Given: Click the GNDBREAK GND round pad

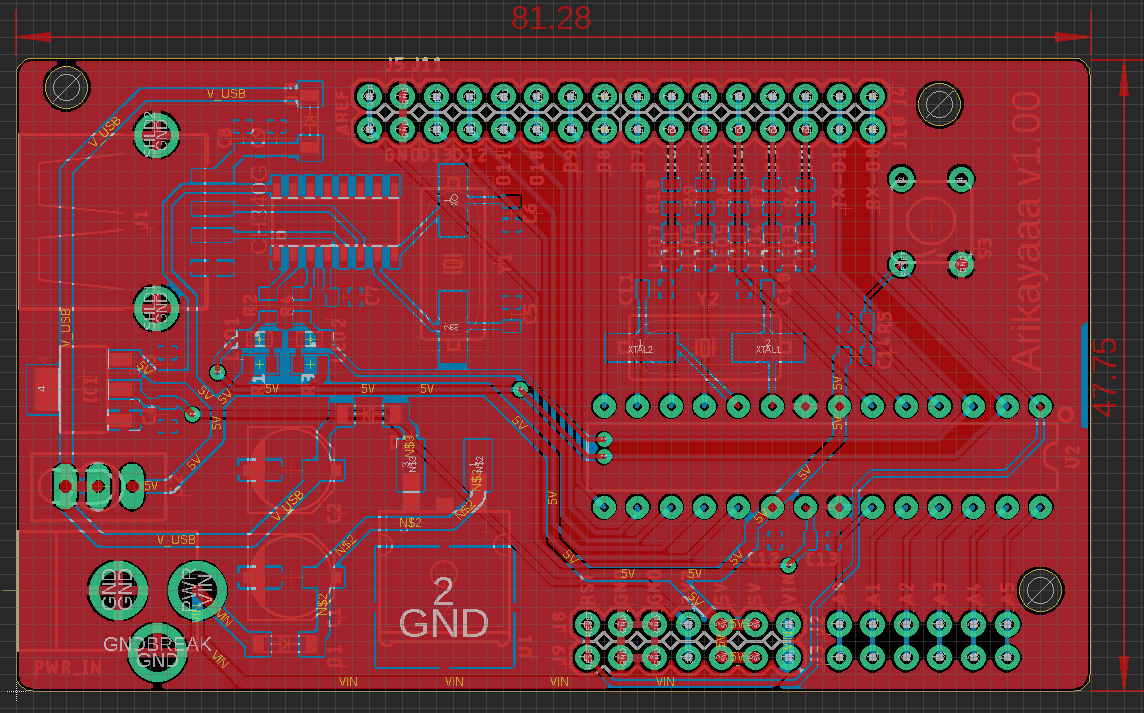Looking at the screenshot, I should 158,652.
